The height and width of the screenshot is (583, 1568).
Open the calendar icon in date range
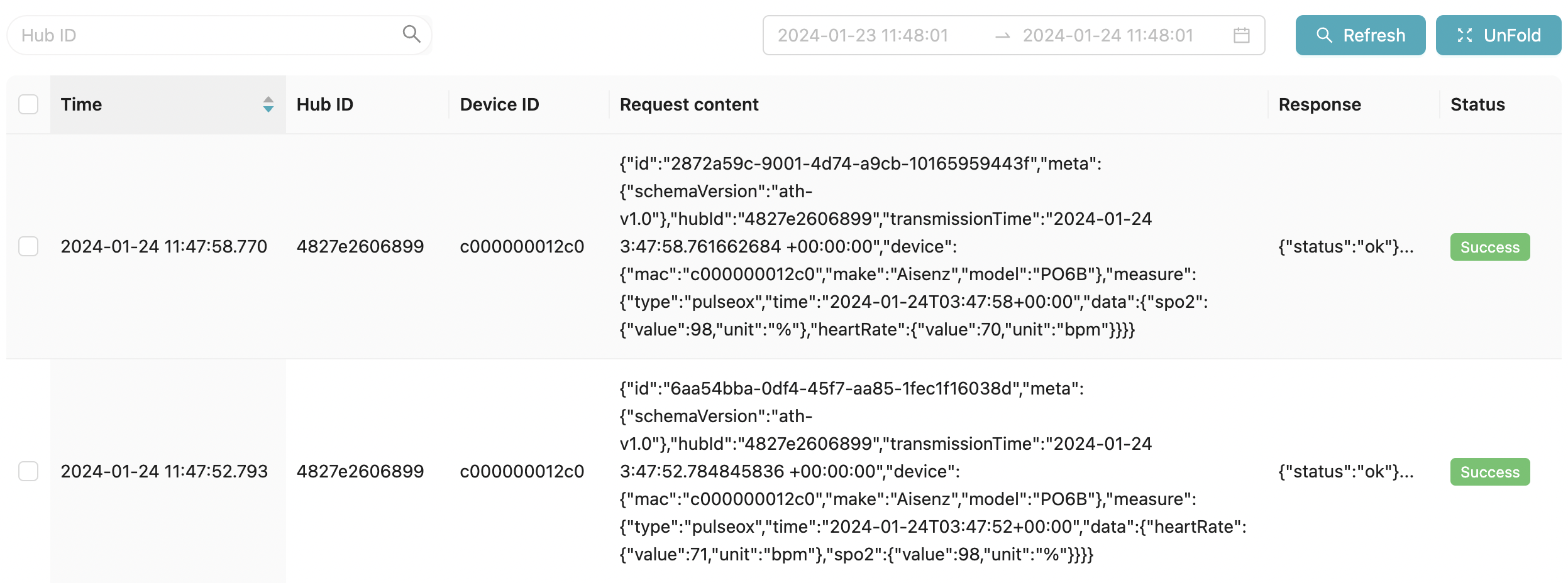point(1242,35)
